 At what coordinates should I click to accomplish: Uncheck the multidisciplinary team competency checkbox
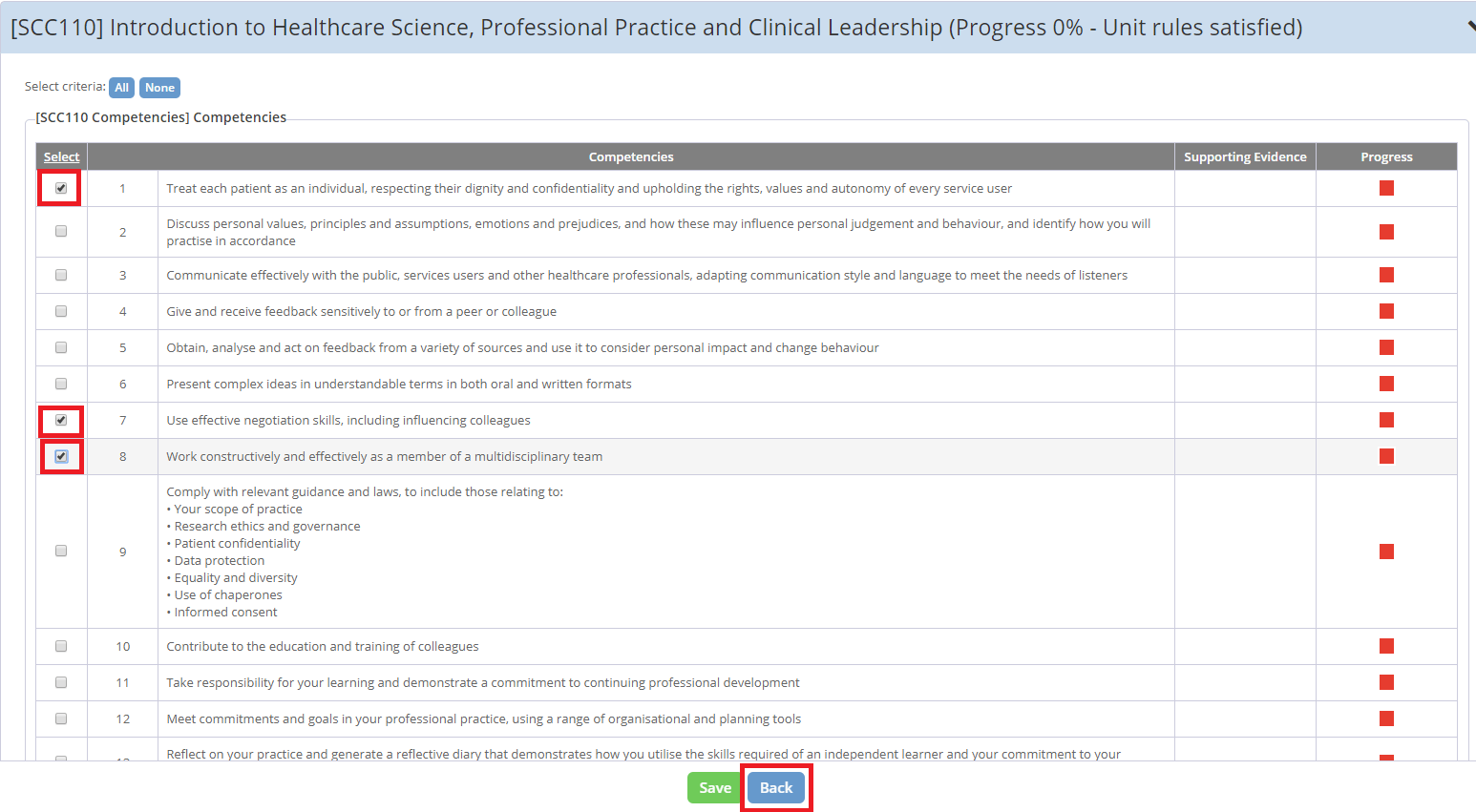61,456
